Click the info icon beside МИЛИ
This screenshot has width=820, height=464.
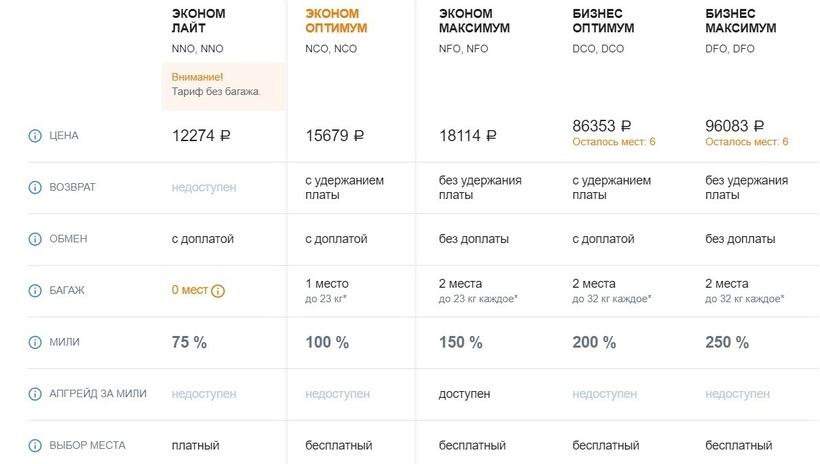click(x=36, y=342)
